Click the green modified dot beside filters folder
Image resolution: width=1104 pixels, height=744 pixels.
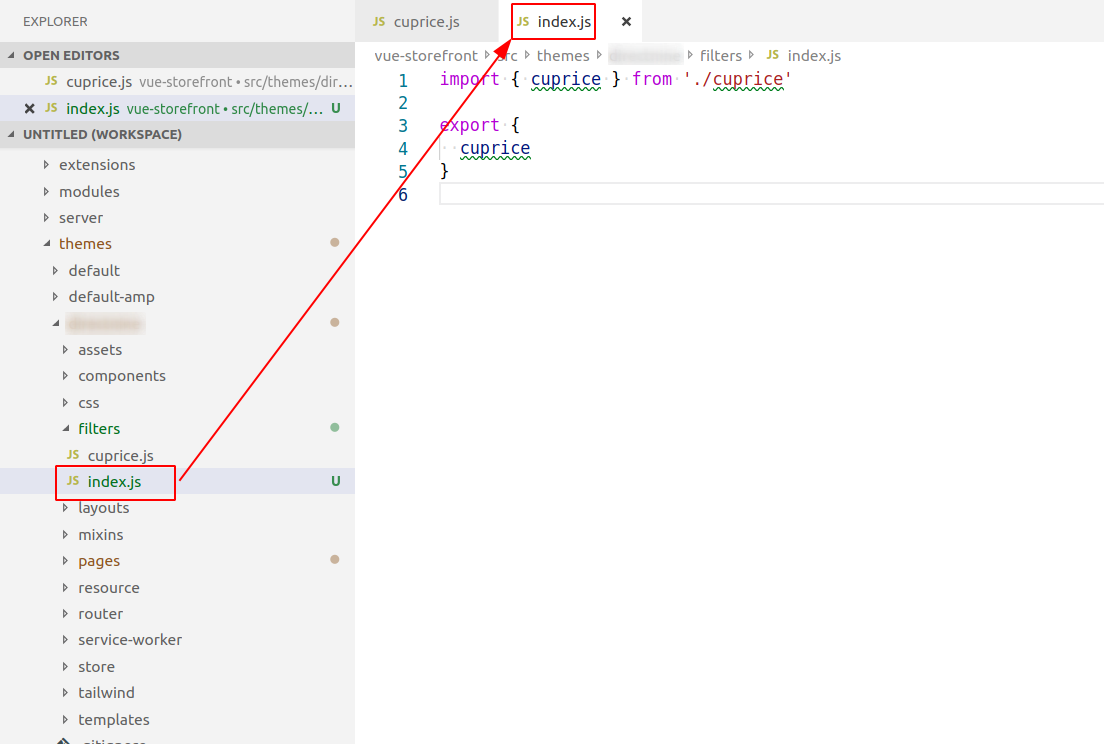[x=333, y=428]
